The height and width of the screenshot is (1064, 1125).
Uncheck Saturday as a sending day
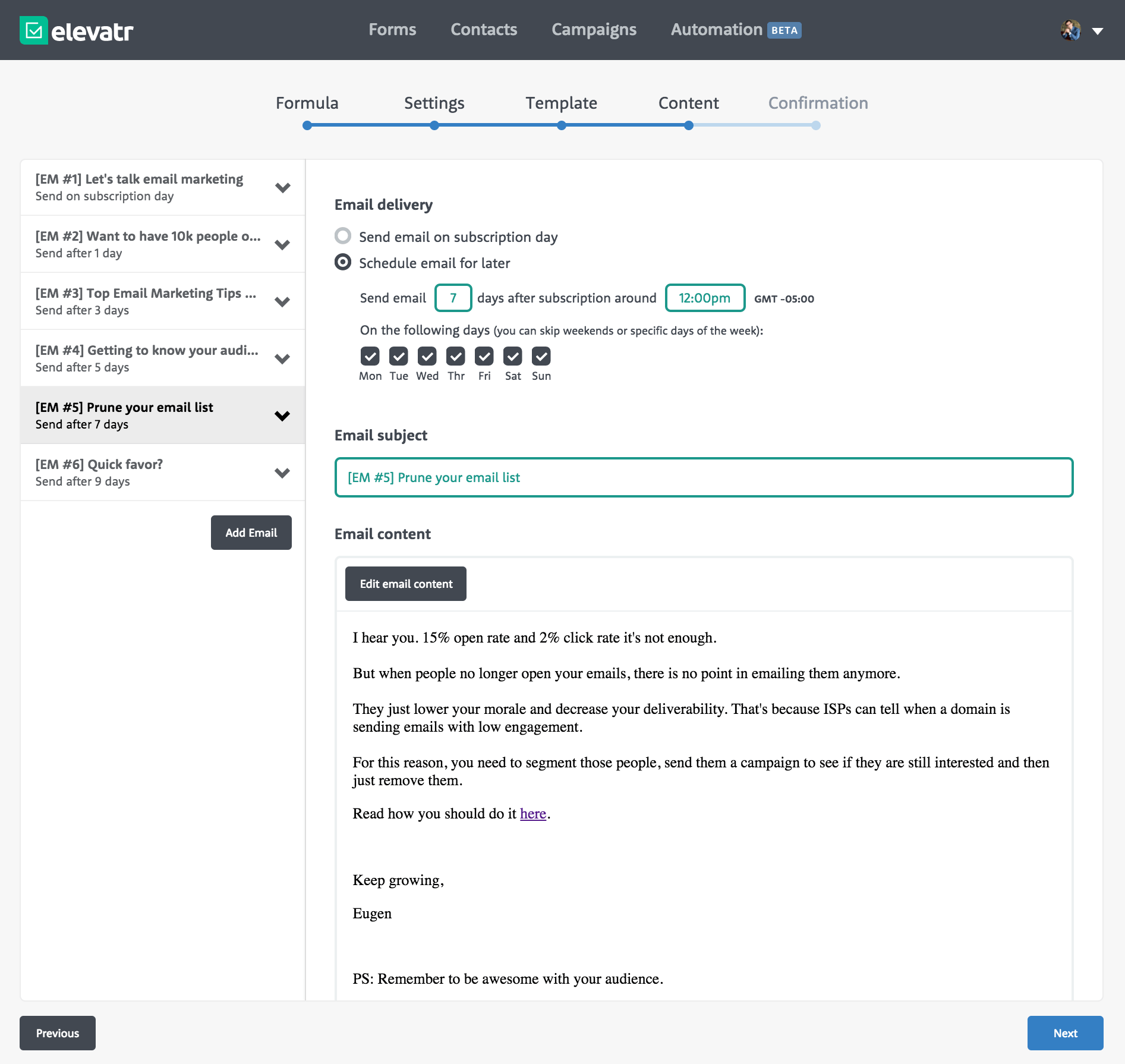coord(512,356)
